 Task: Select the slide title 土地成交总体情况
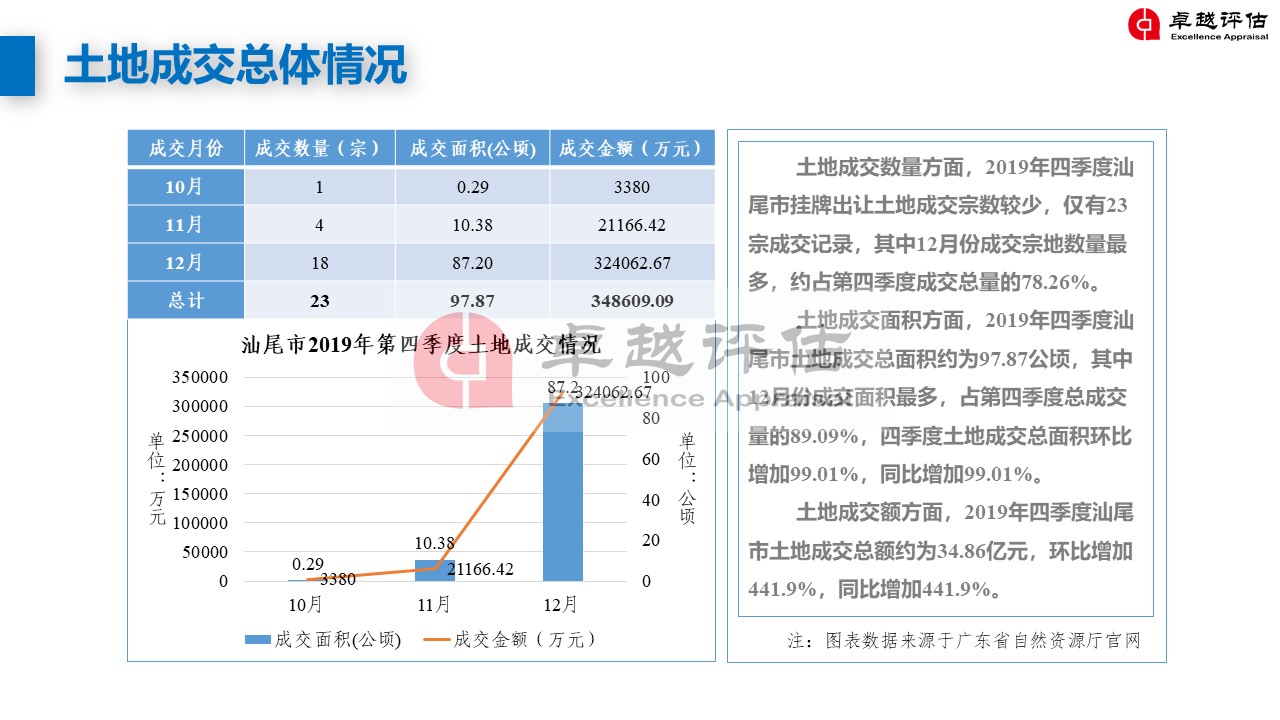(236, 66)
